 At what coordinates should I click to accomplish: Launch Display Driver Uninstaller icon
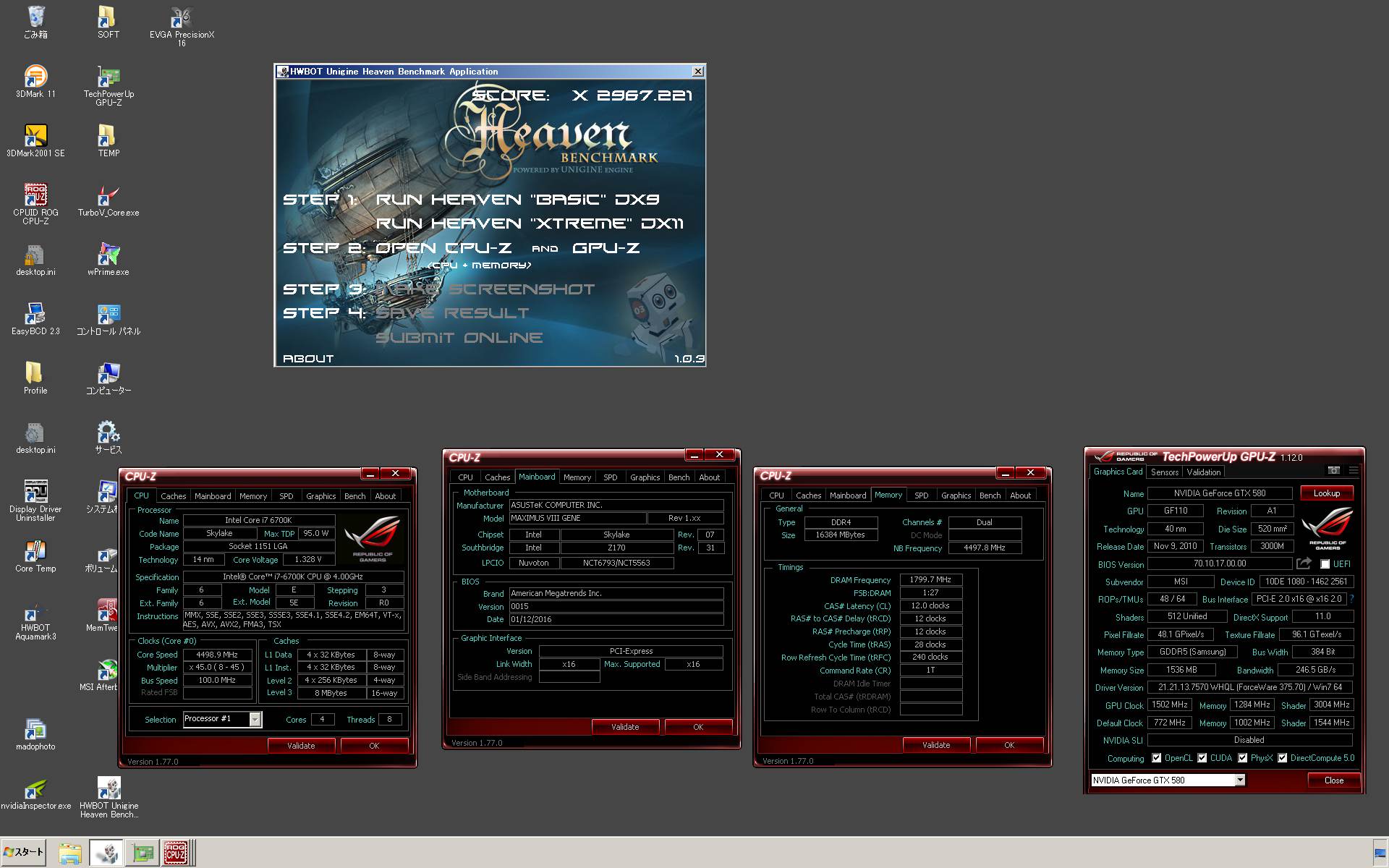(35, 501)
